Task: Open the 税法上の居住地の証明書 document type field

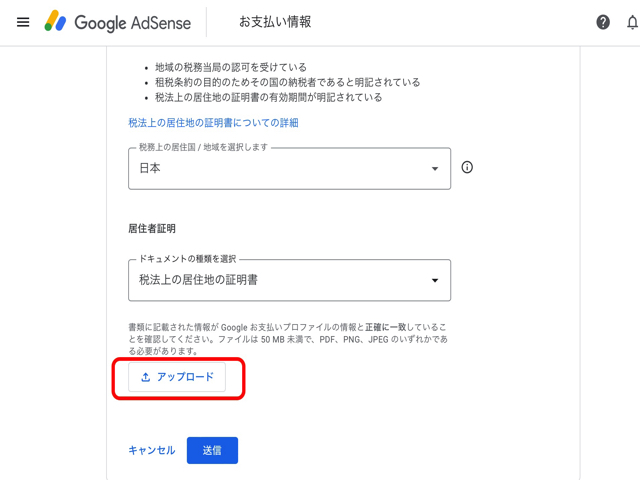Action: [280, 281]
